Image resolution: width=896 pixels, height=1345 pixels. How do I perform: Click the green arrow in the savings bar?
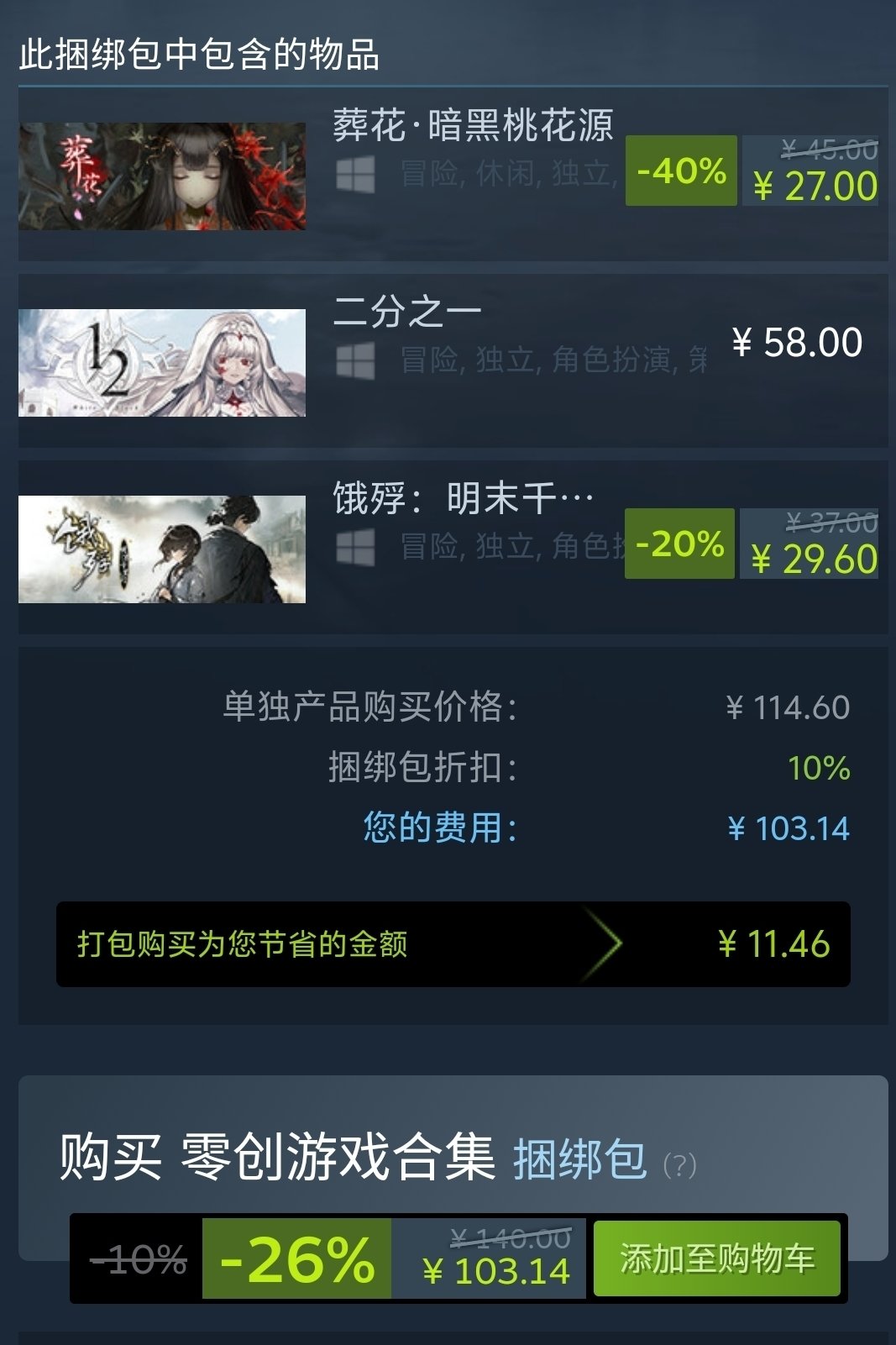point(603,943)
